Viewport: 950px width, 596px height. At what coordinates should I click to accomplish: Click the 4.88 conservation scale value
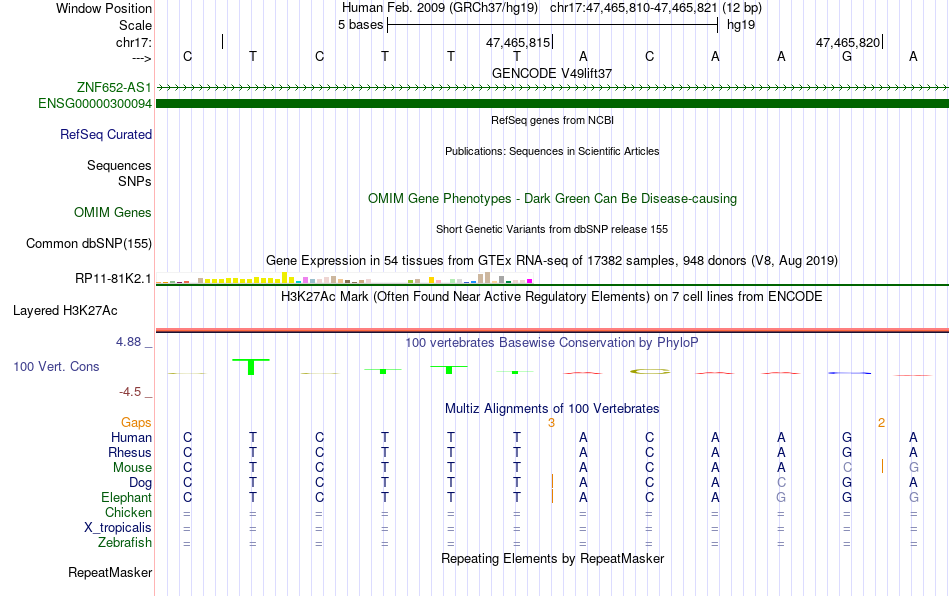129,342
